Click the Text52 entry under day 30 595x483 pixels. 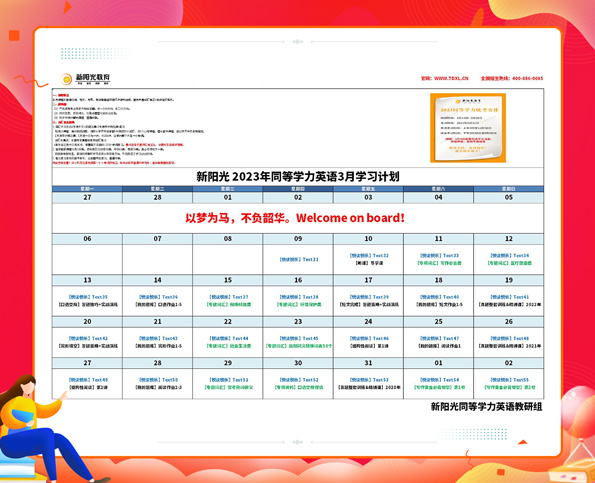299,380
